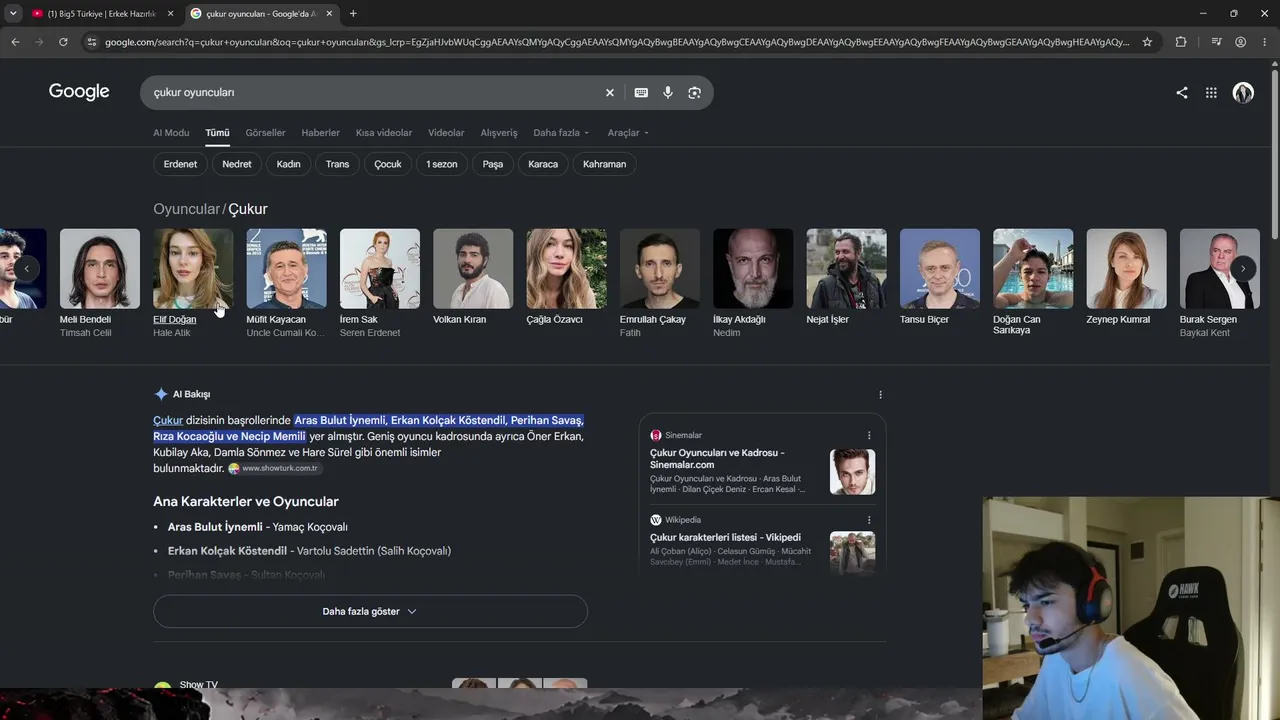The image size is (1280, 720).
Task: Apply the 1 sezon filter chip
Action: tap(441, 164)
